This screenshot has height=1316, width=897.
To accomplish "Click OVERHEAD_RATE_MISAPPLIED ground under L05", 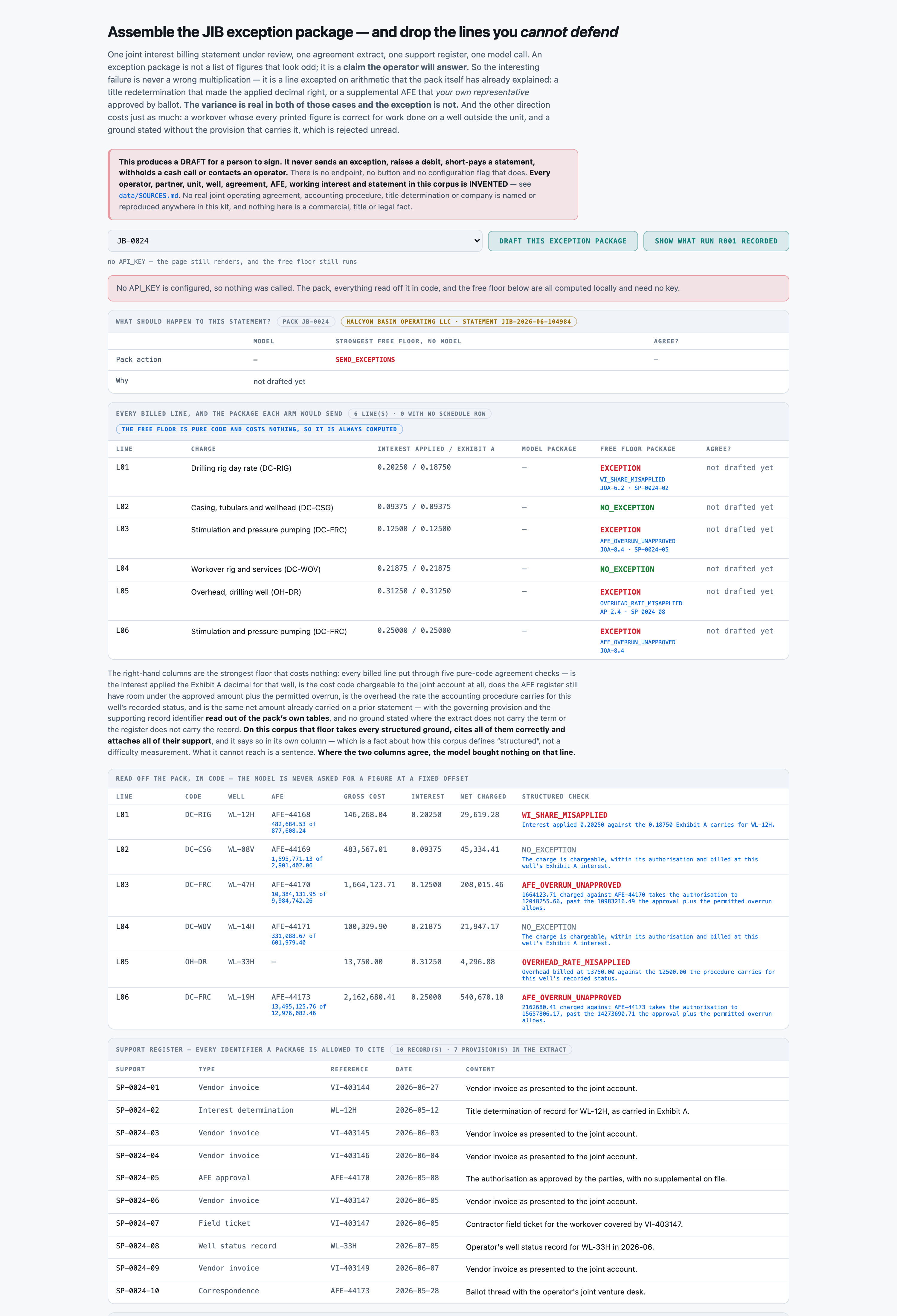I will pos(641,603).
